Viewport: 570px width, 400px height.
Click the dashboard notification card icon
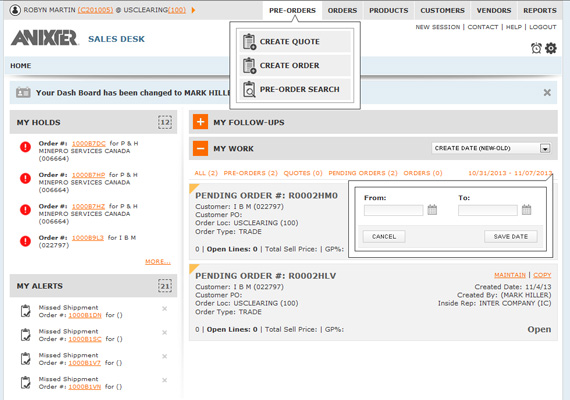pyautogui.click(x=23, y=92)
